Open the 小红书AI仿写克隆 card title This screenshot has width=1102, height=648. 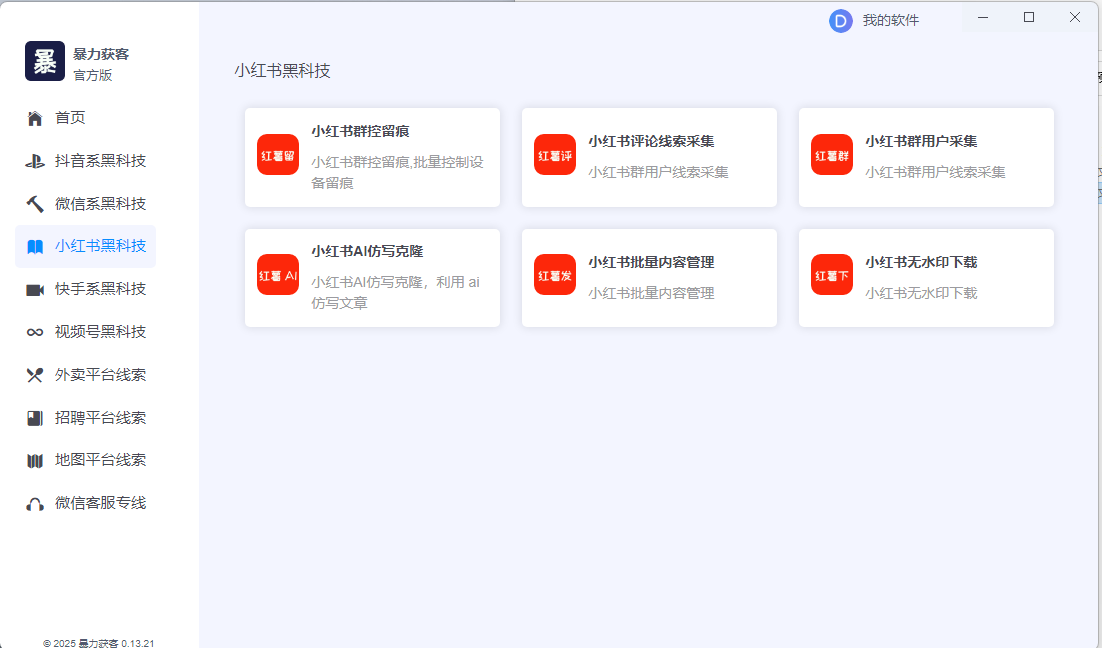(x=373, y=251)
